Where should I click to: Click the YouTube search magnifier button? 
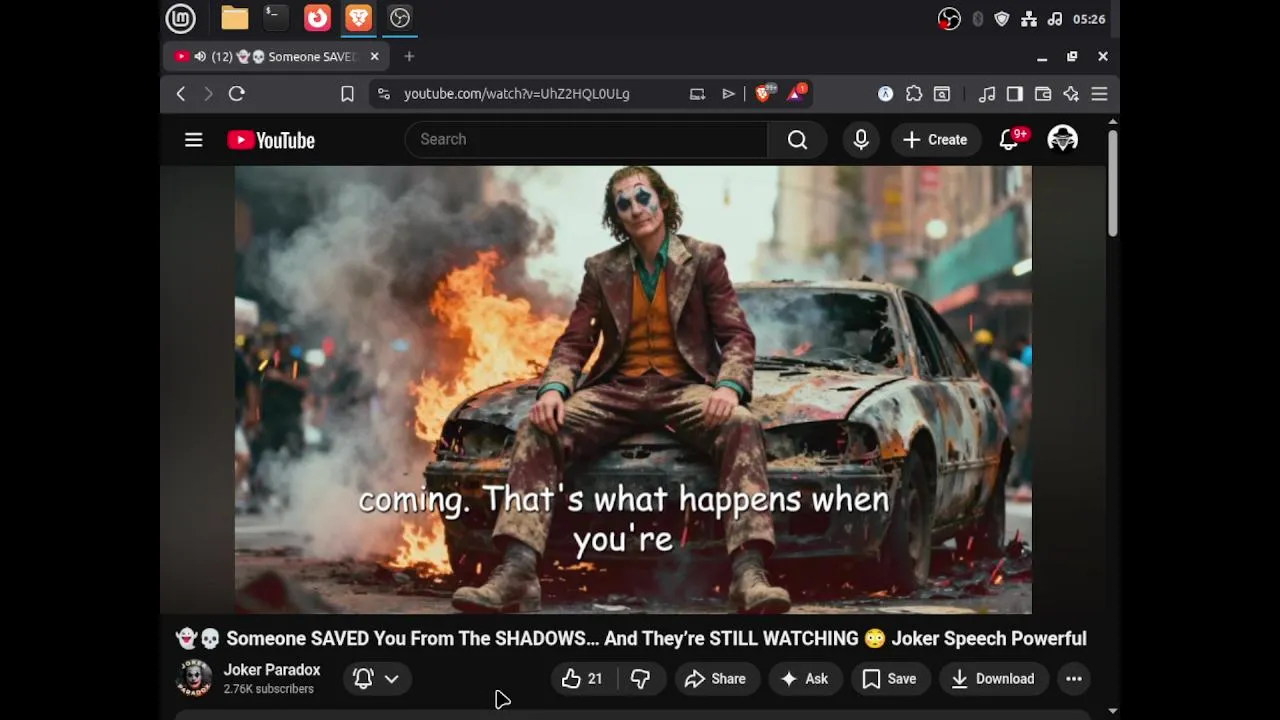797,140
